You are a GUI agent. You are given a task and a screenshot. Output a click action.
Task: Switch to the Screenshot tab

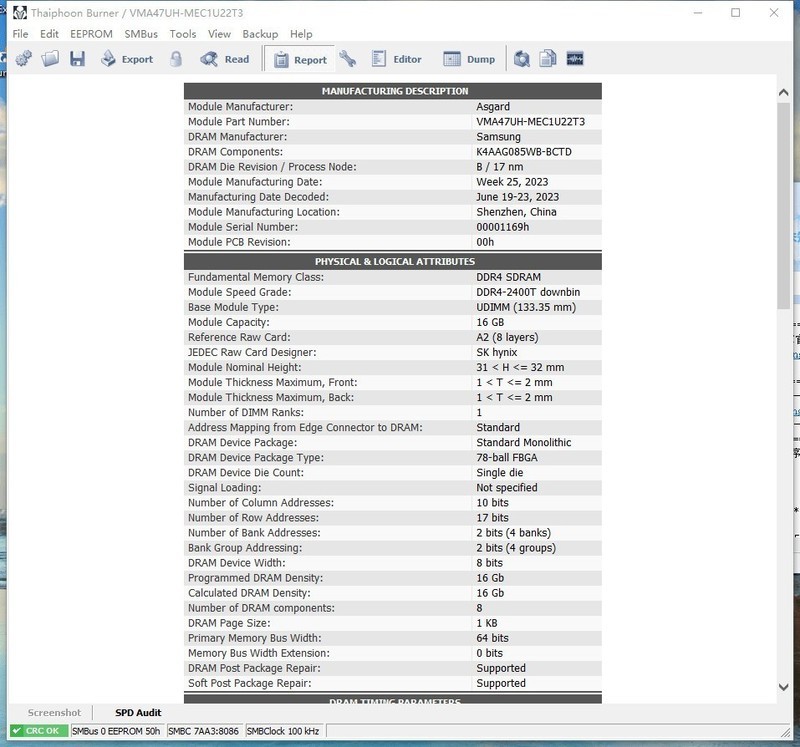pyautogui.click(x=54, y=713)
